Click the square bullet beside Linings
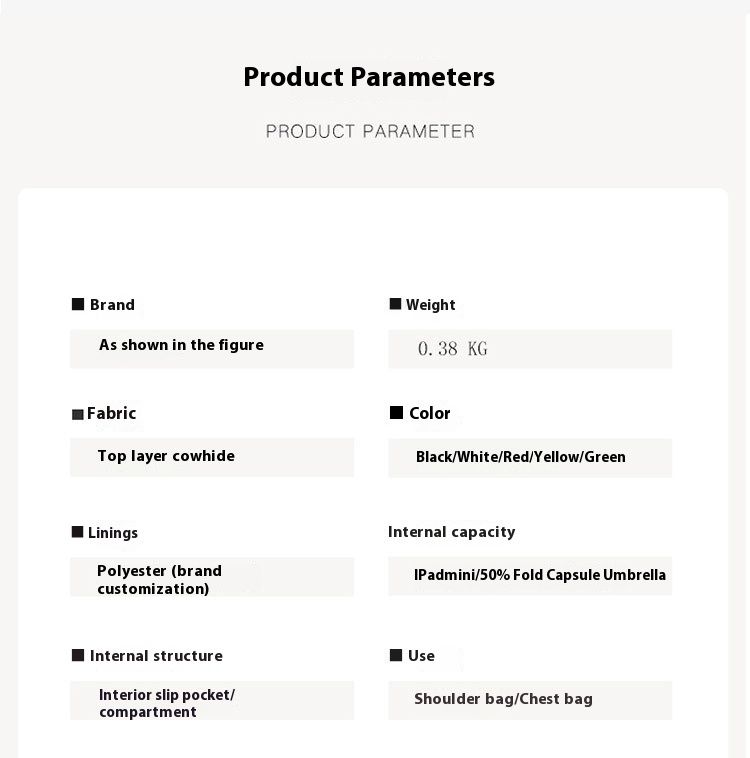This screenshot has height=758, width=750. (x=78, y=532)
